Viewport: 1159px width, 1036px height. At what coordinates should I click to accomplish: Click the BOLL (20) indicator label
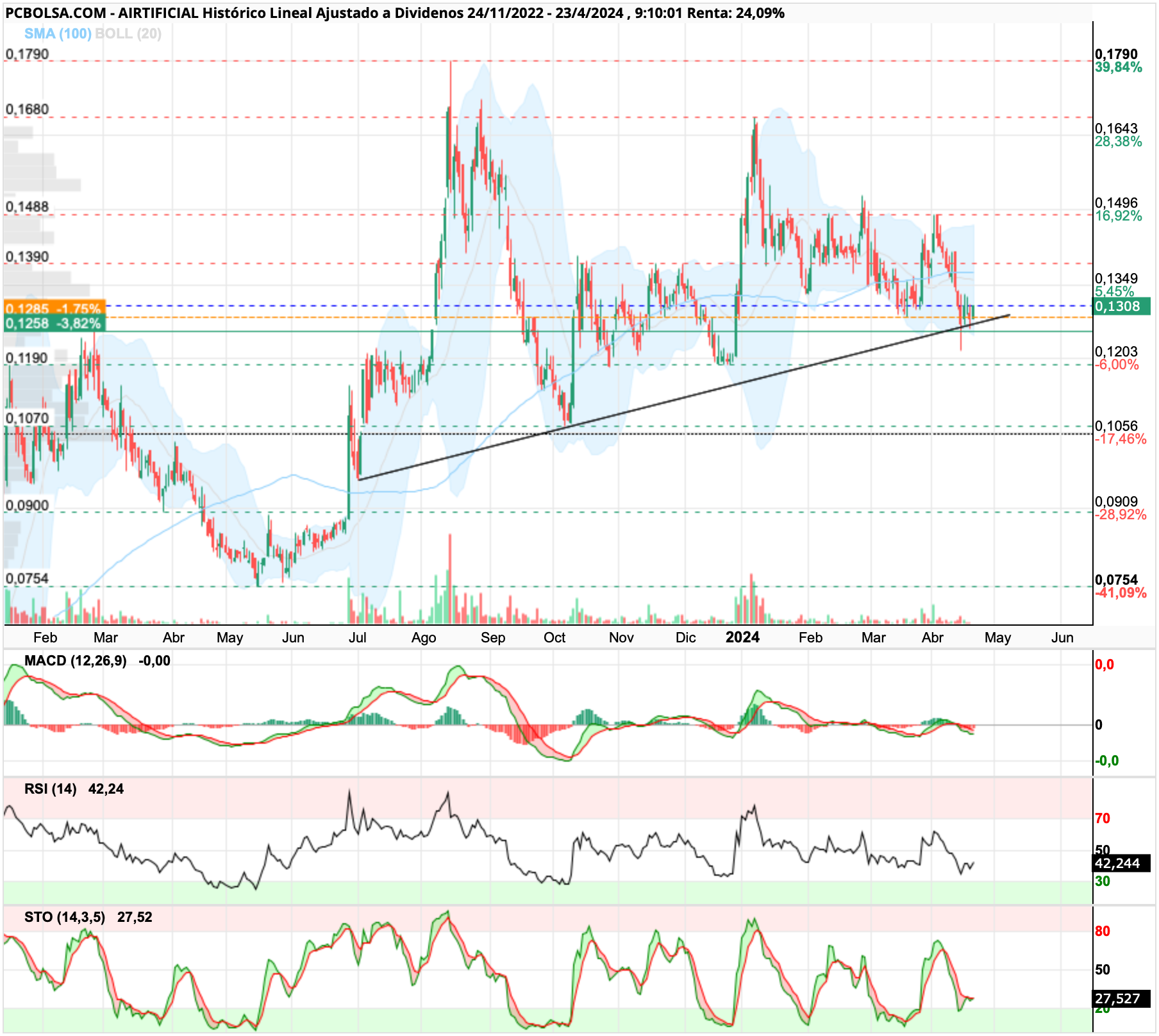click(x=128, y=33)
